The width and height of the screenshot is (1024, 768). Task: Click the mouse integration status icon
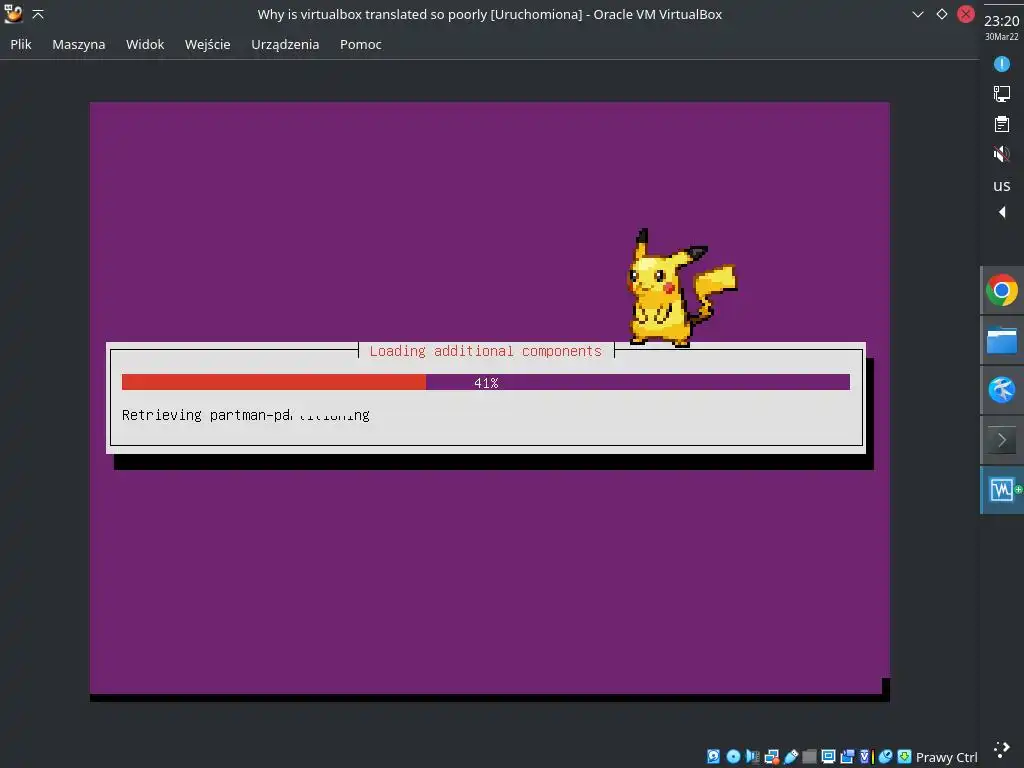[x=886, y=756]
